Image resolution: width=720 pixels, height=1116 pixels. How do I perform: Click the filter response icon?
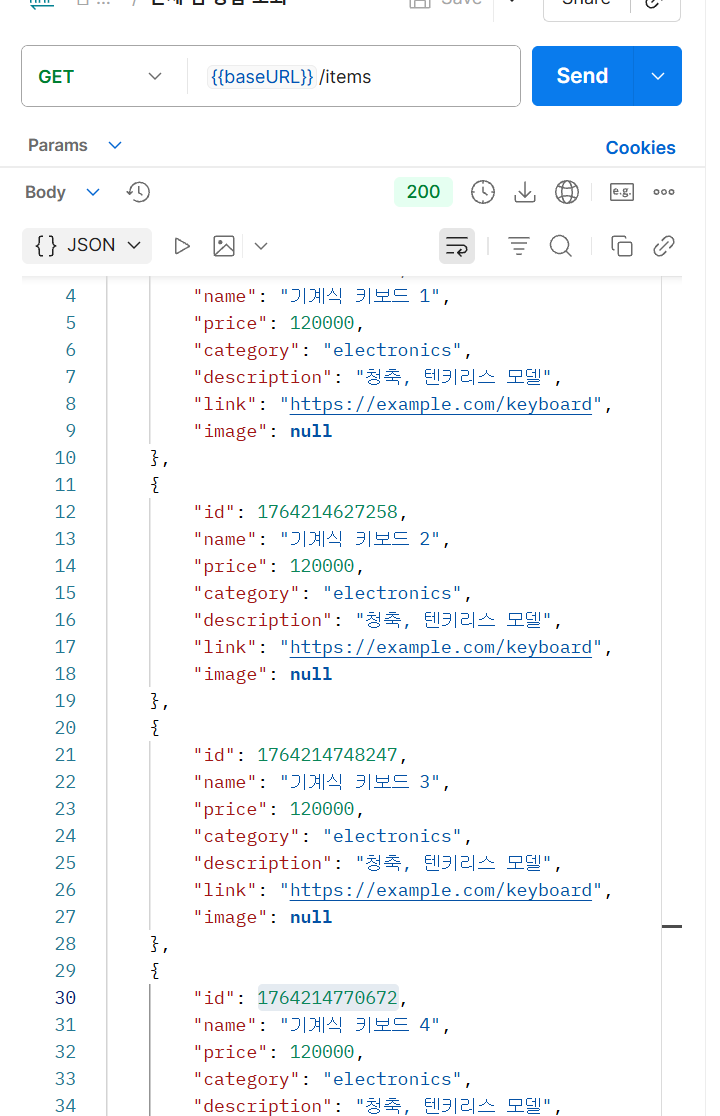pyautogui.click(x=519, y=246)
